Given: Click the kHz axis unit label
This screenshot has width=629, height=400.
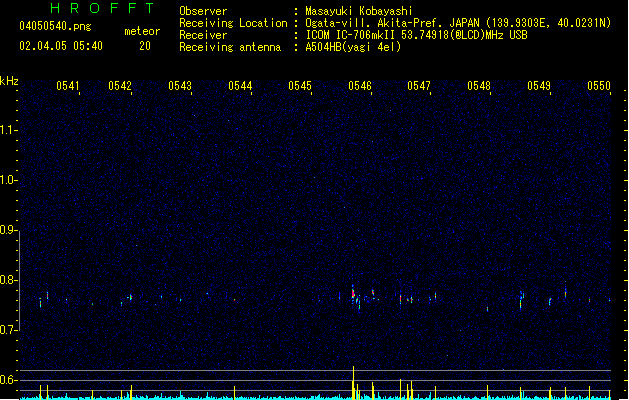Looking at the screenshot, I should coord(9,81).
